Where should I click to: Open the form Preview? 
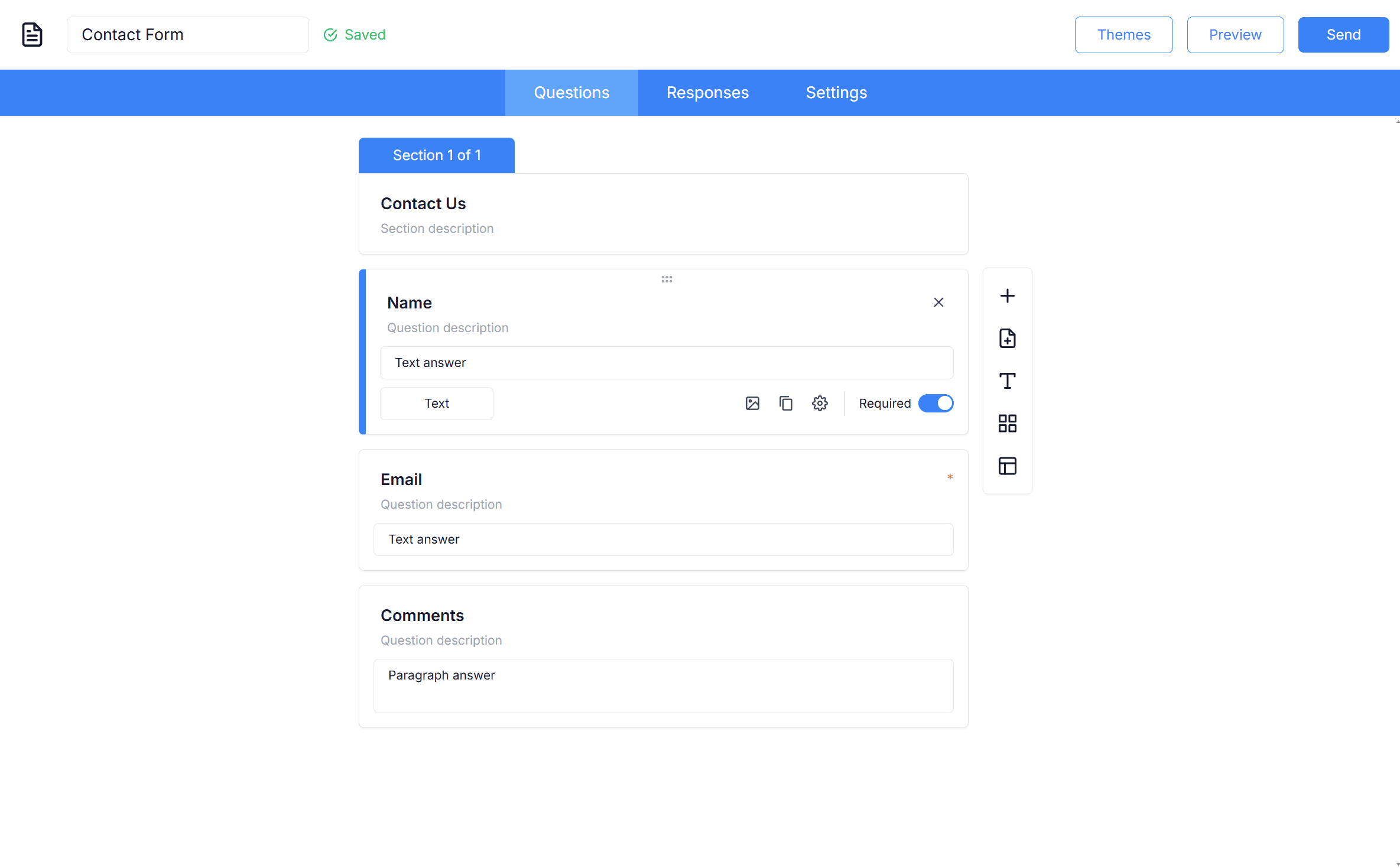coord(1235,35)
